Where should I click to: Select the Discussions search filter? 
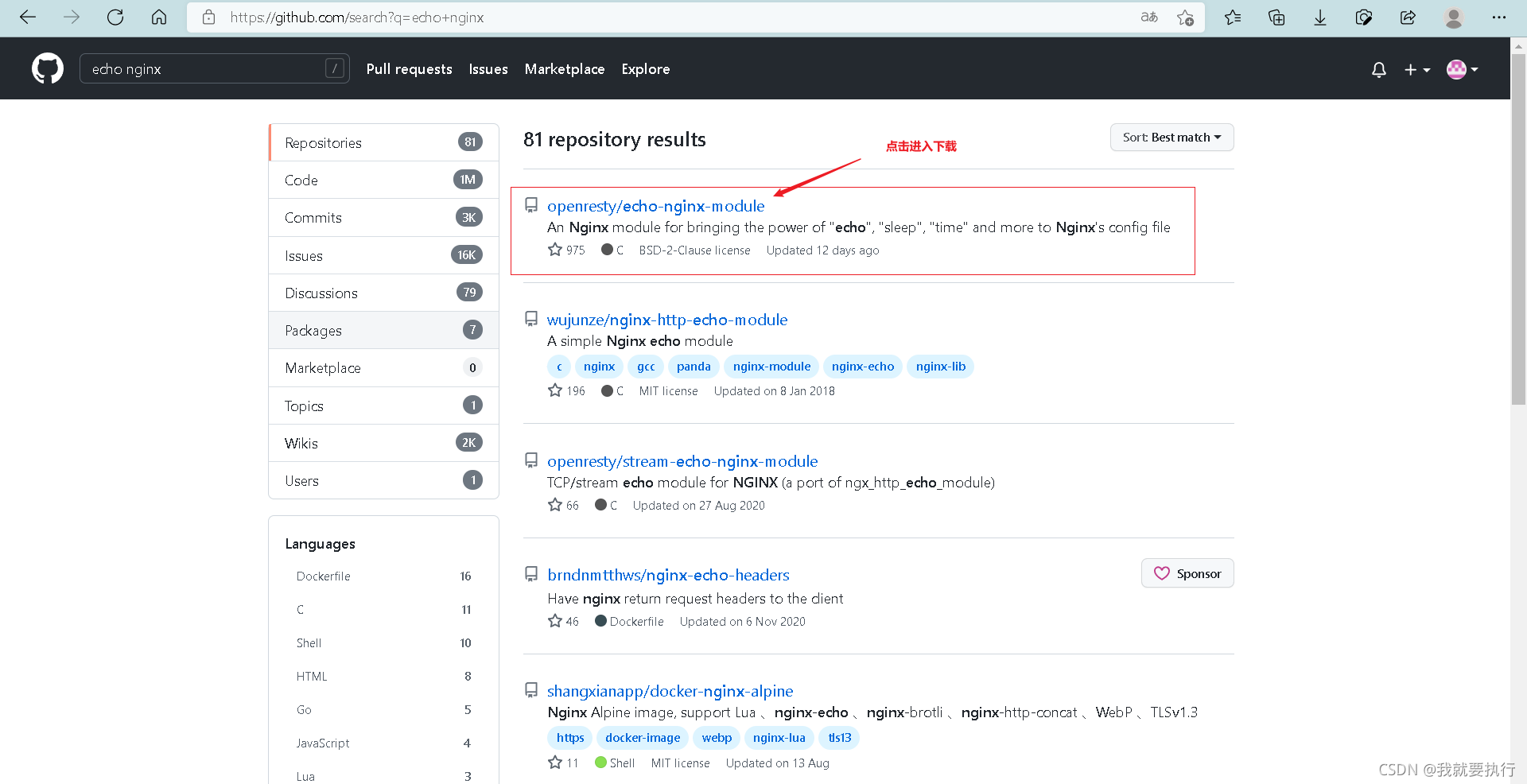(384, 293)
